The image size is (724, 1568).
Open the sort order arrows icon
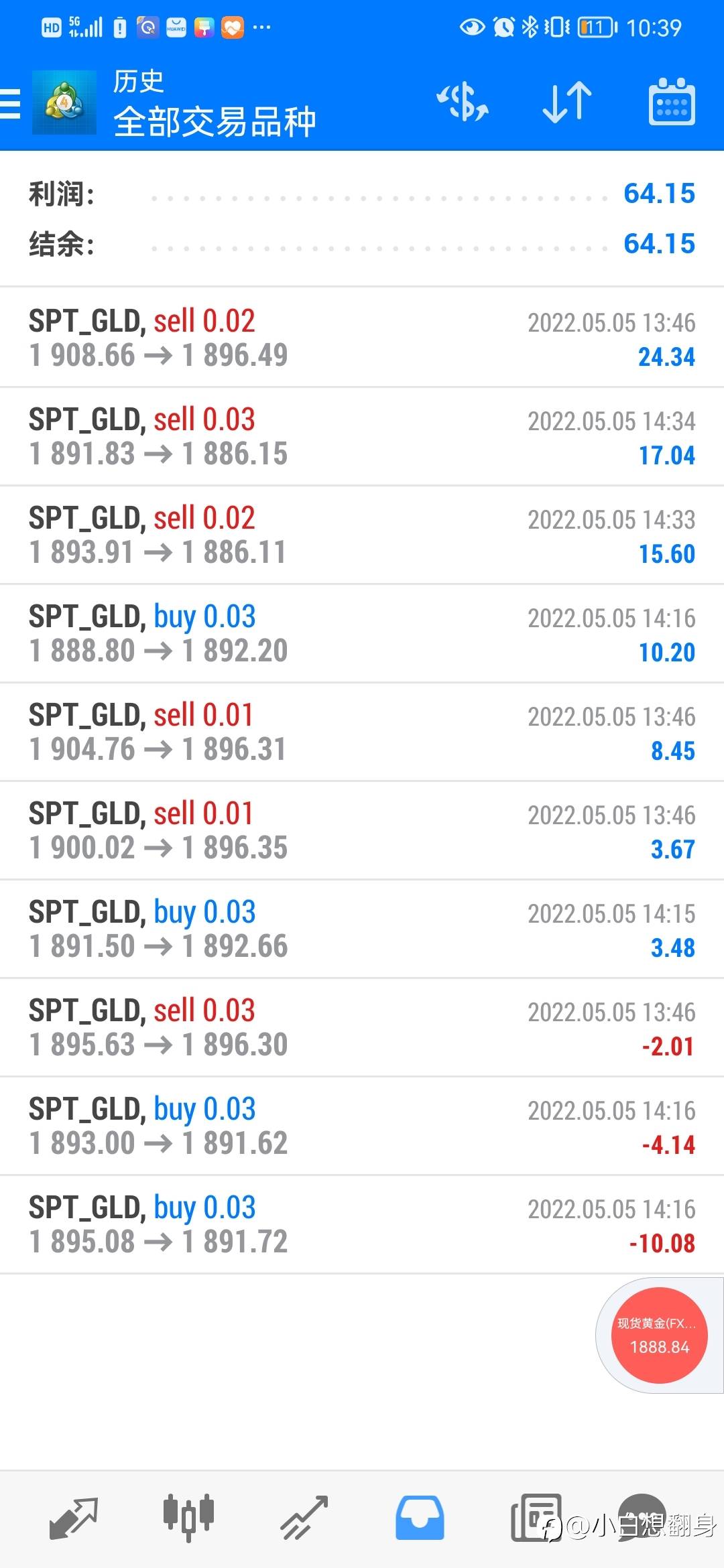(567, 103)
